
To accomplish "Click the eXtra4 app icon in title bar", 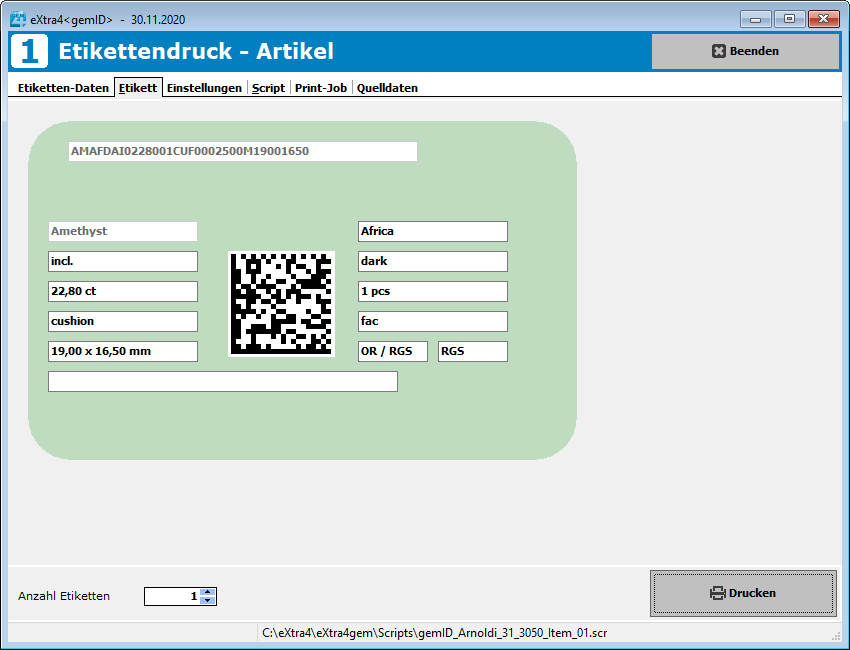I will coord(18,19).
